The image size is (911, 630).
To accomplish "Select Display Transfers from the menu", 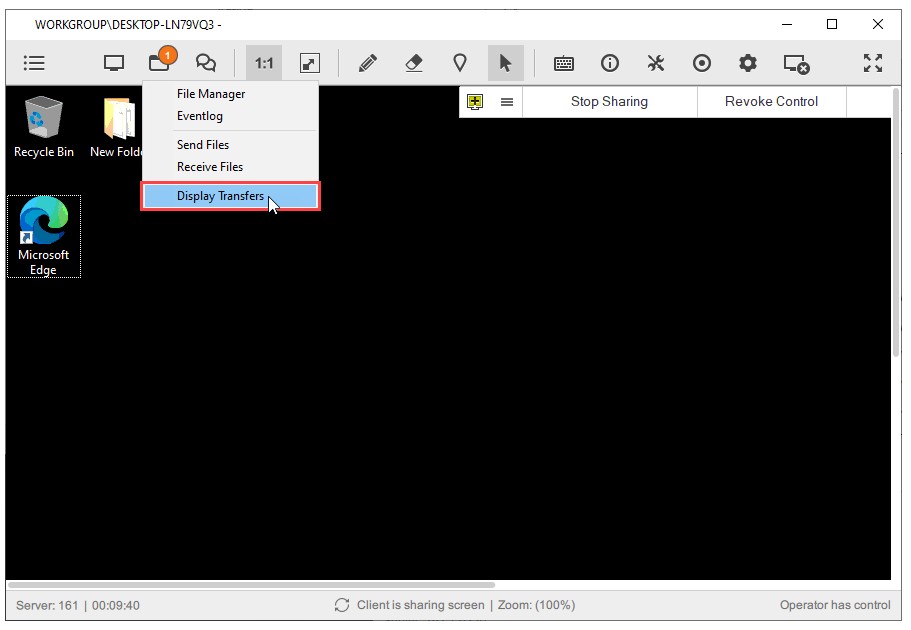I will tap(220, 195).
